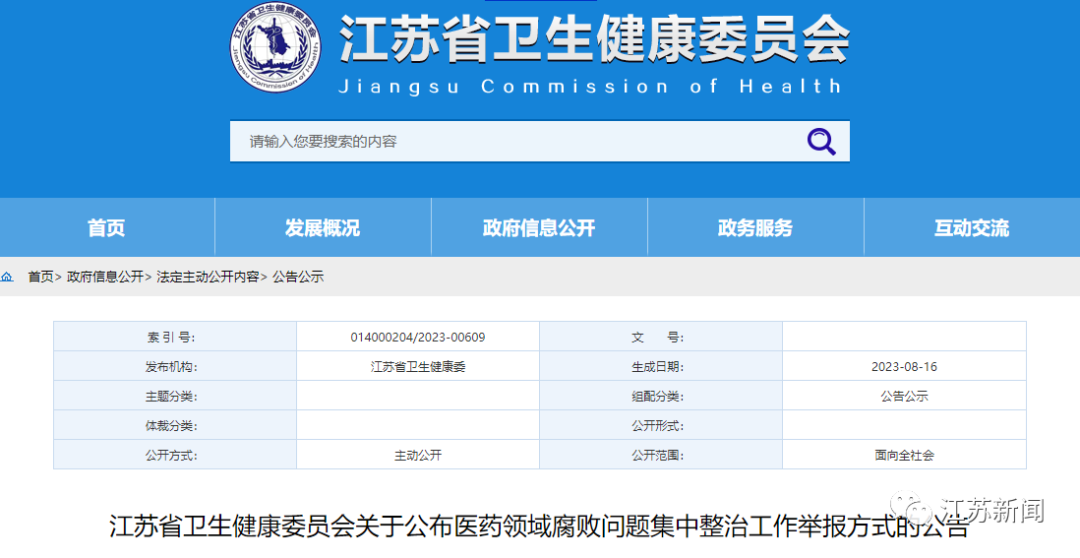Click the magnifying glass search icon

[821, 142]
